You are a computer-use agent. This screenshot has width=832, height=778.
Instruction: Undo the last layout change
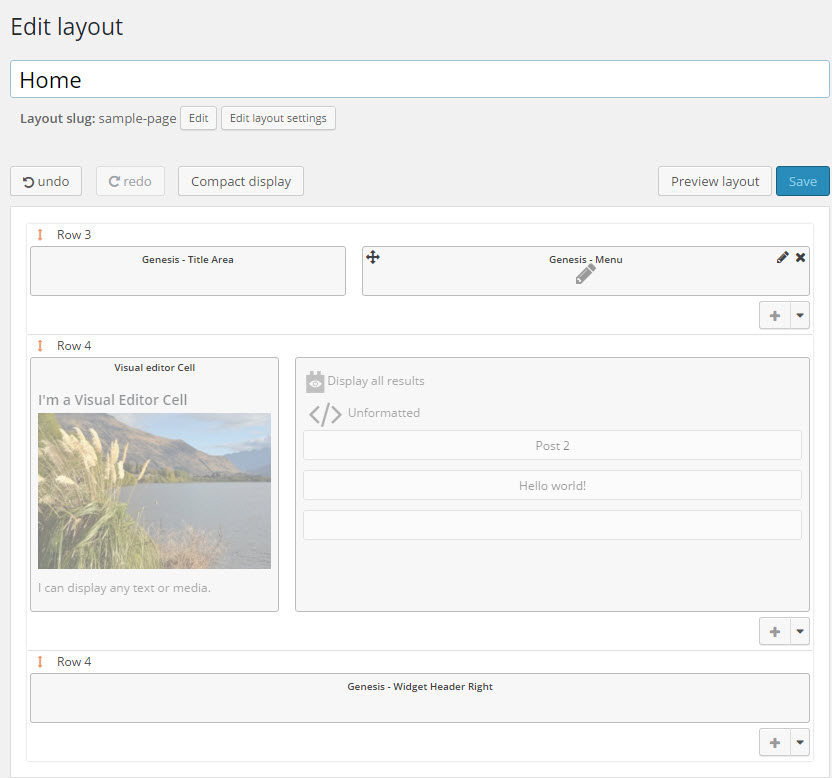pyautogui.click(x=46, y=181)
